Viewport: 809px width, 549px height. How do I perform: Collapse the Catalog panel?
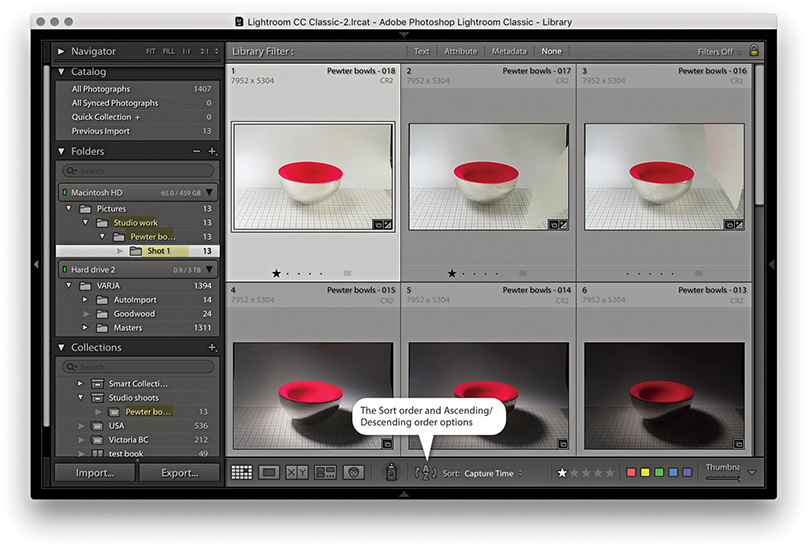(62, 72)
